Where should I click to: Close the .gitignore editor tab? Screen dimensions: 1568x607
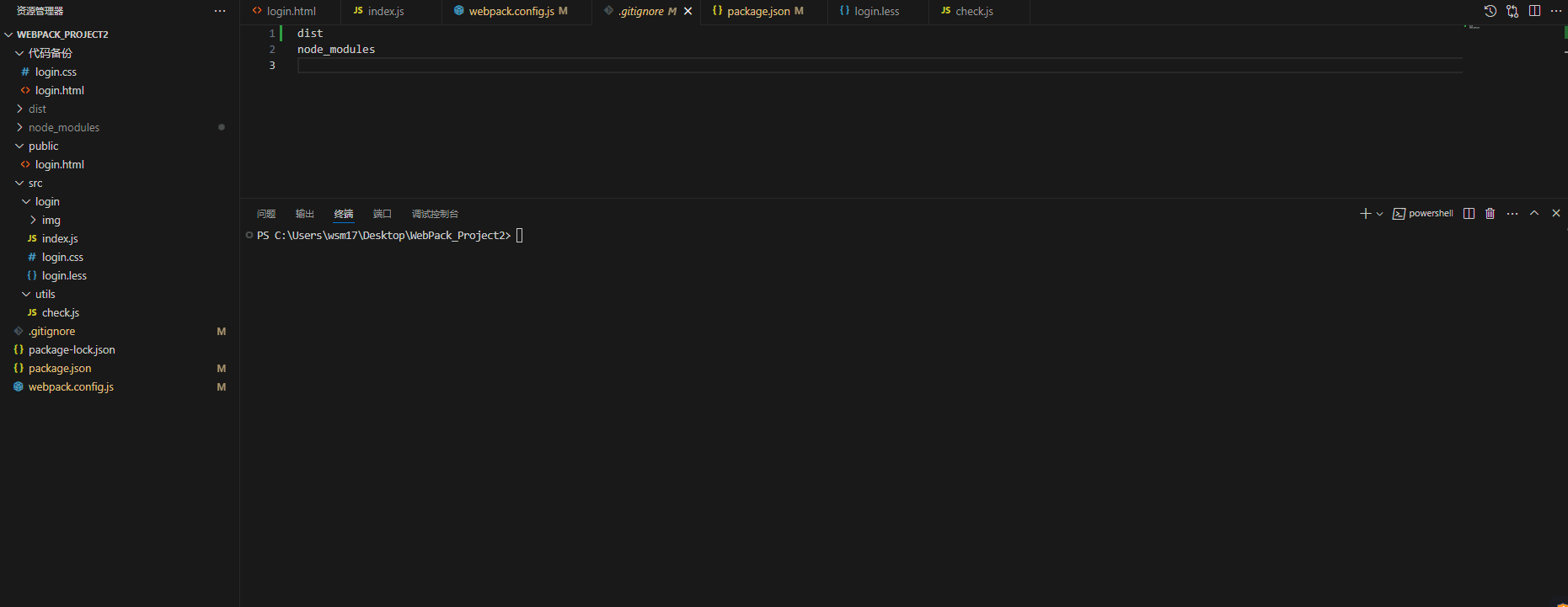pos(688,11)
